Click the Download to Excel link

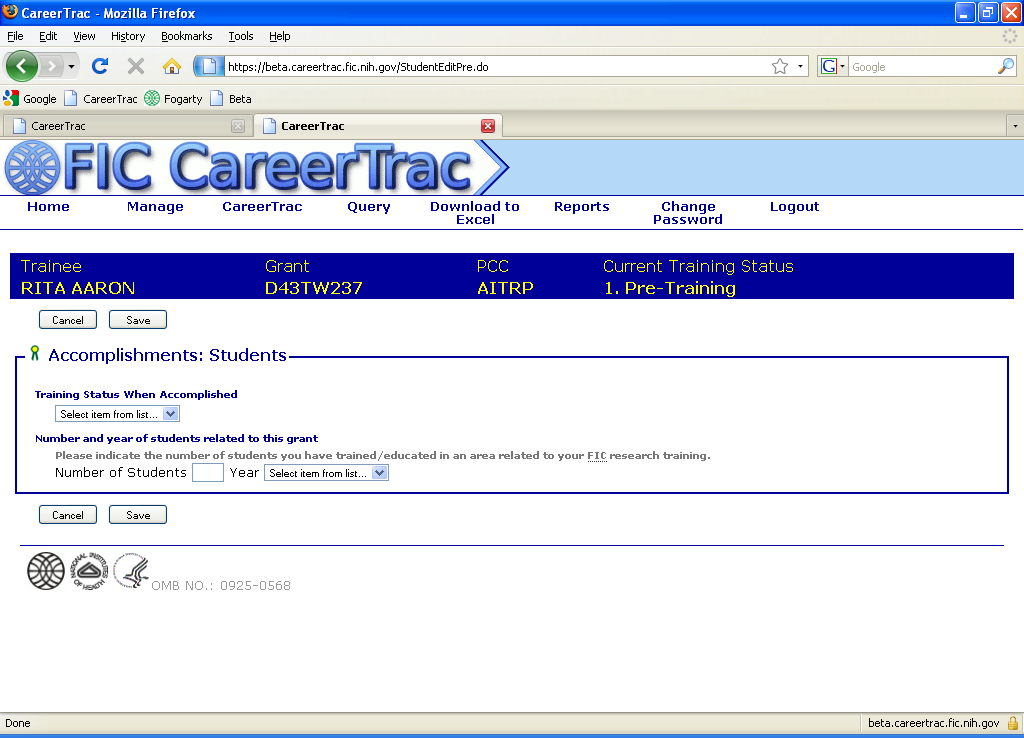click(x=475, y=213)
